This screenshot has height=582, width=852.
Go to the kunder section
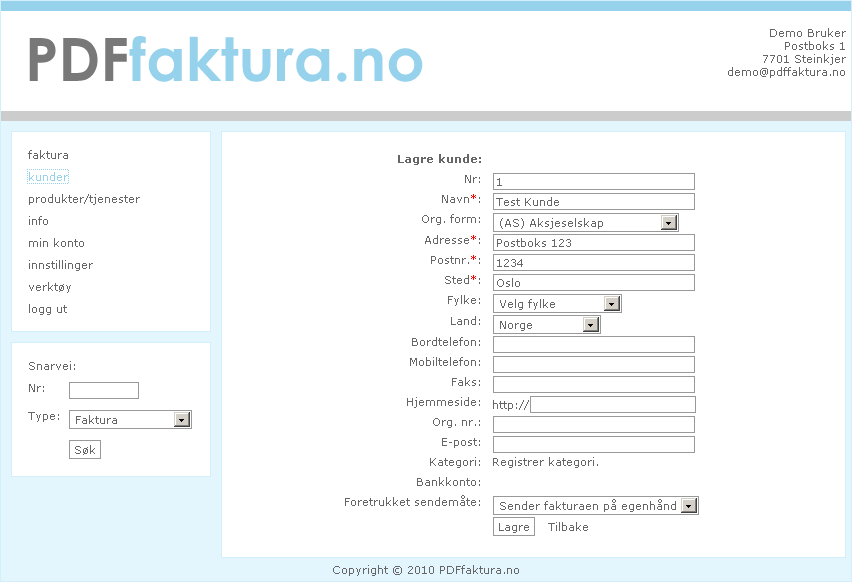tap(48, 177)
